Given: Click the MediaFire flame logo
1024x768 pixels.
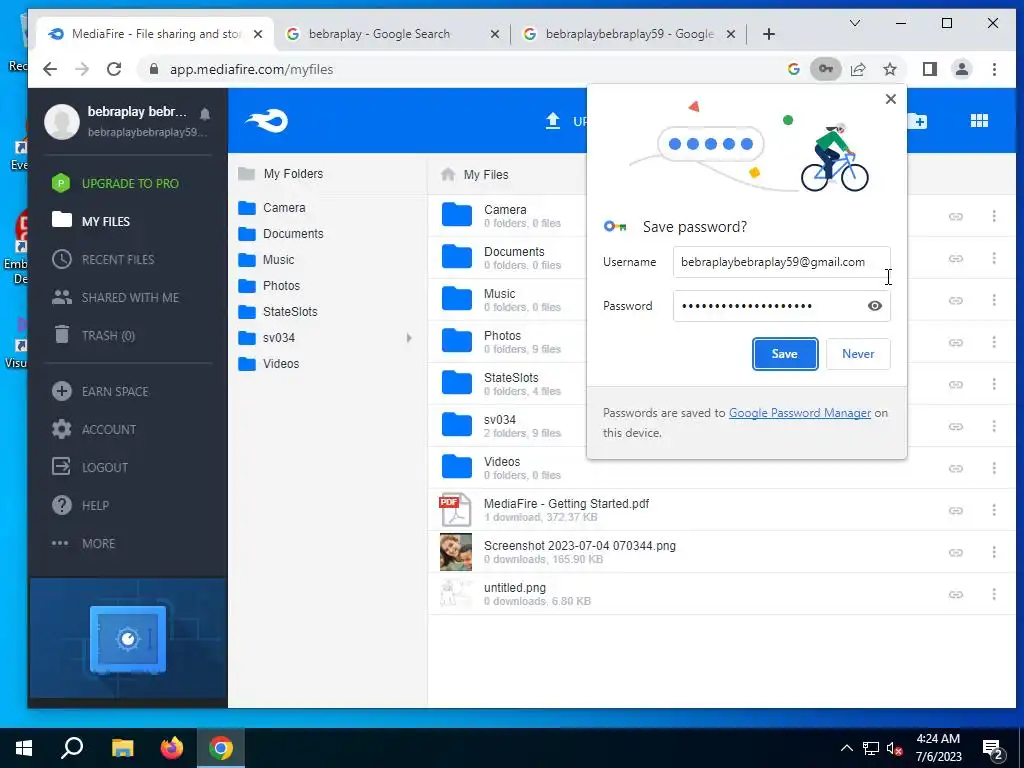Looking at the screenshot, I should click(266, 121).
